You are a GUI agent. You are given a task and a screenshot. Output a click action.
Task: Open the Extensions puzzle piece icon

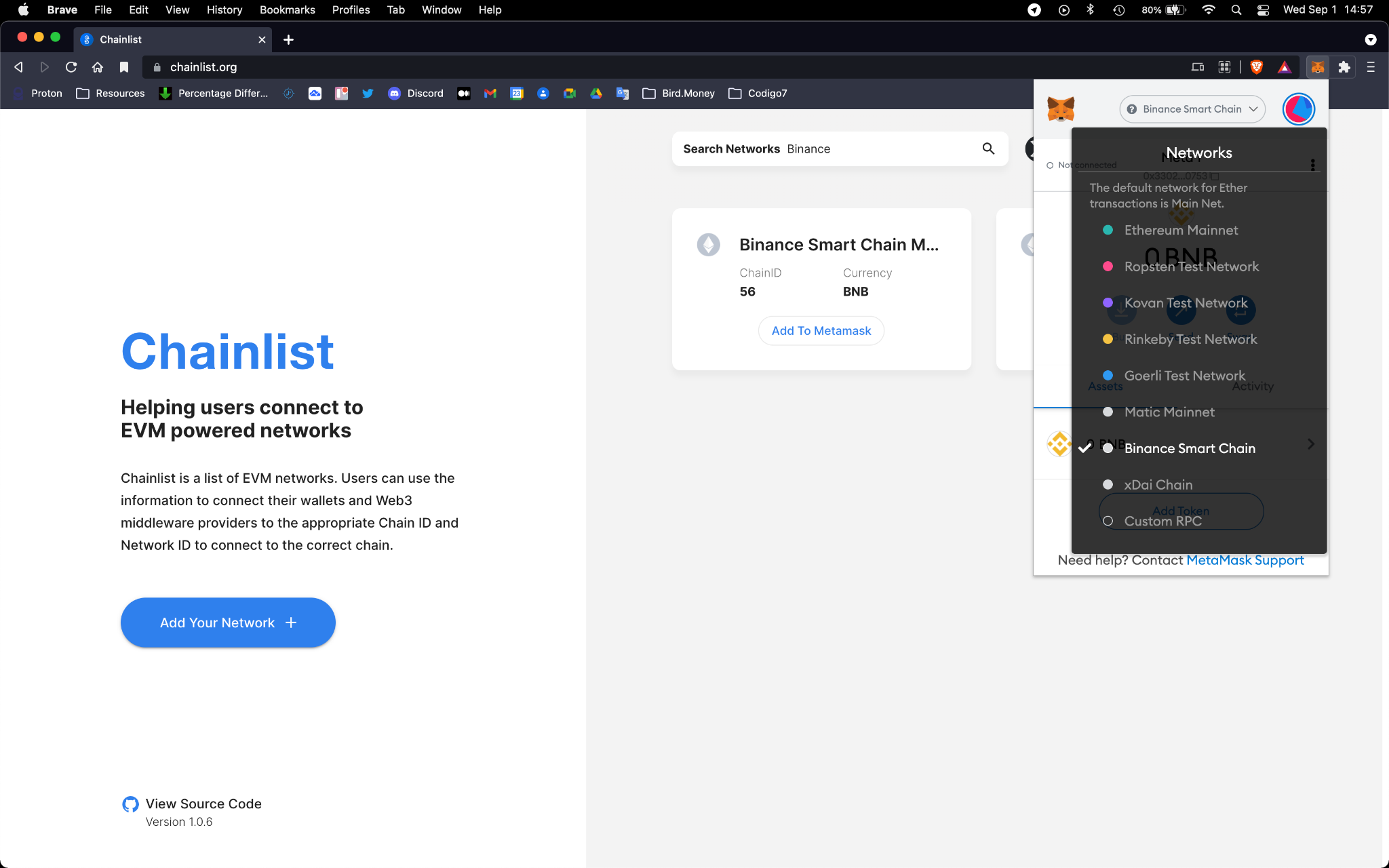[1344, 67]
